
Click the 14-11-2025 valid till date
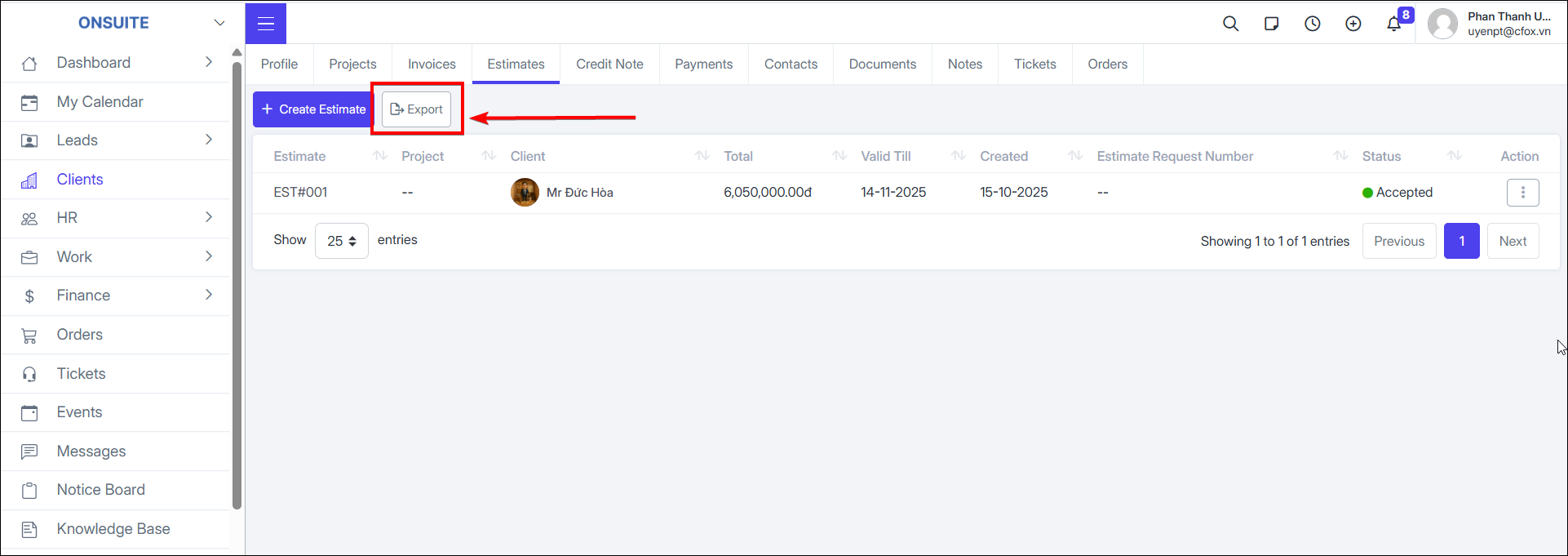893,193
